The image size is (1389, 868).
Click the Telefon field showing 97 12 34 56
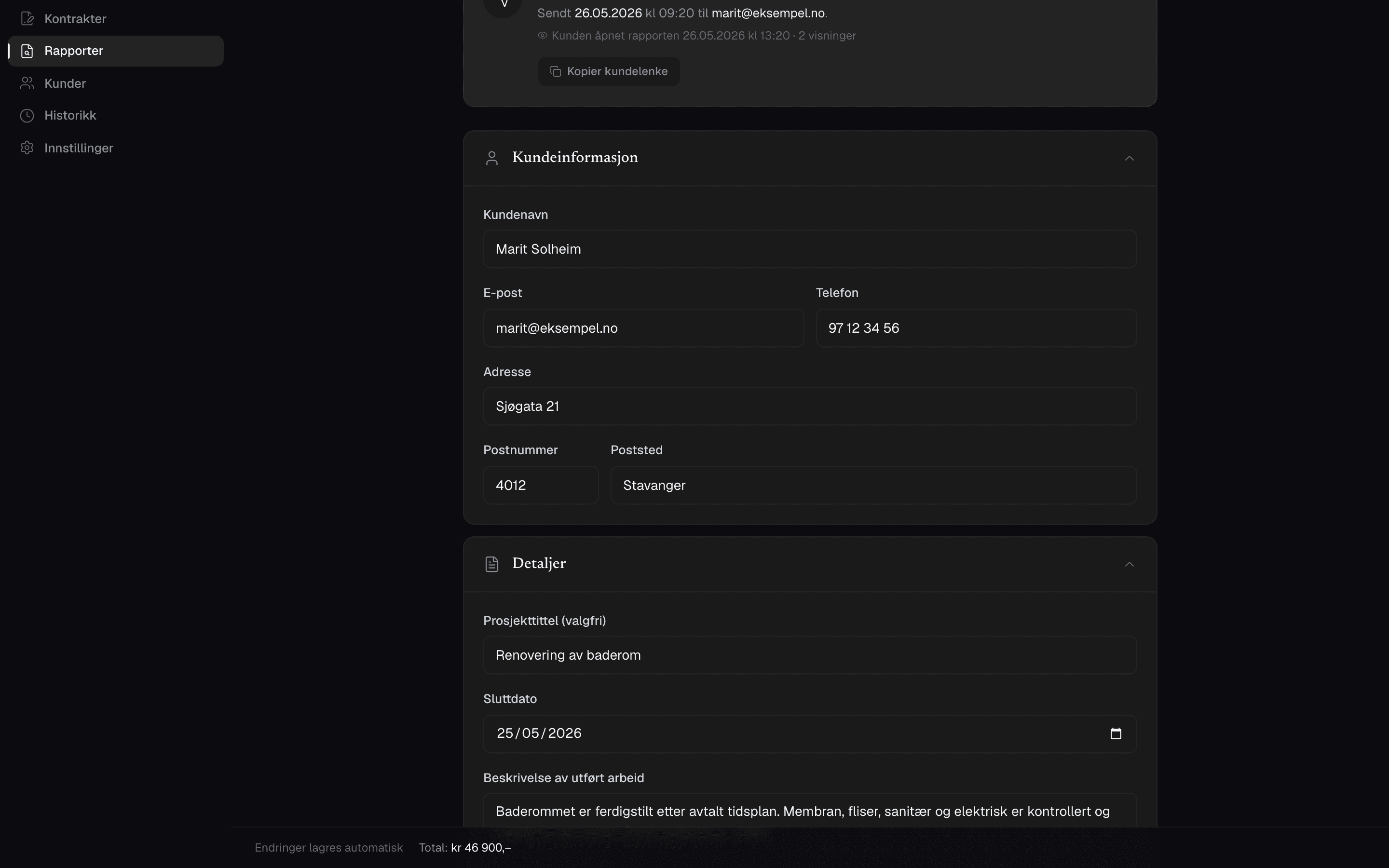(x=976, y=328)
